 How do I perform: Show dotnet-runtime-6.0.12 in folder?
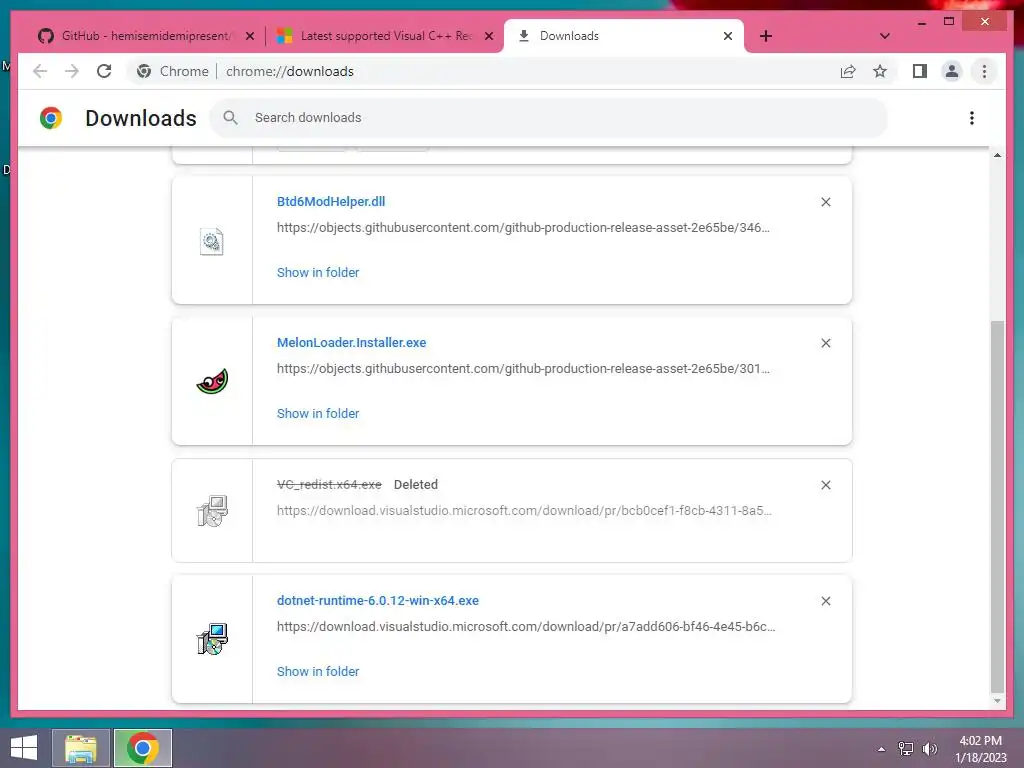click(x=318, y=671)
